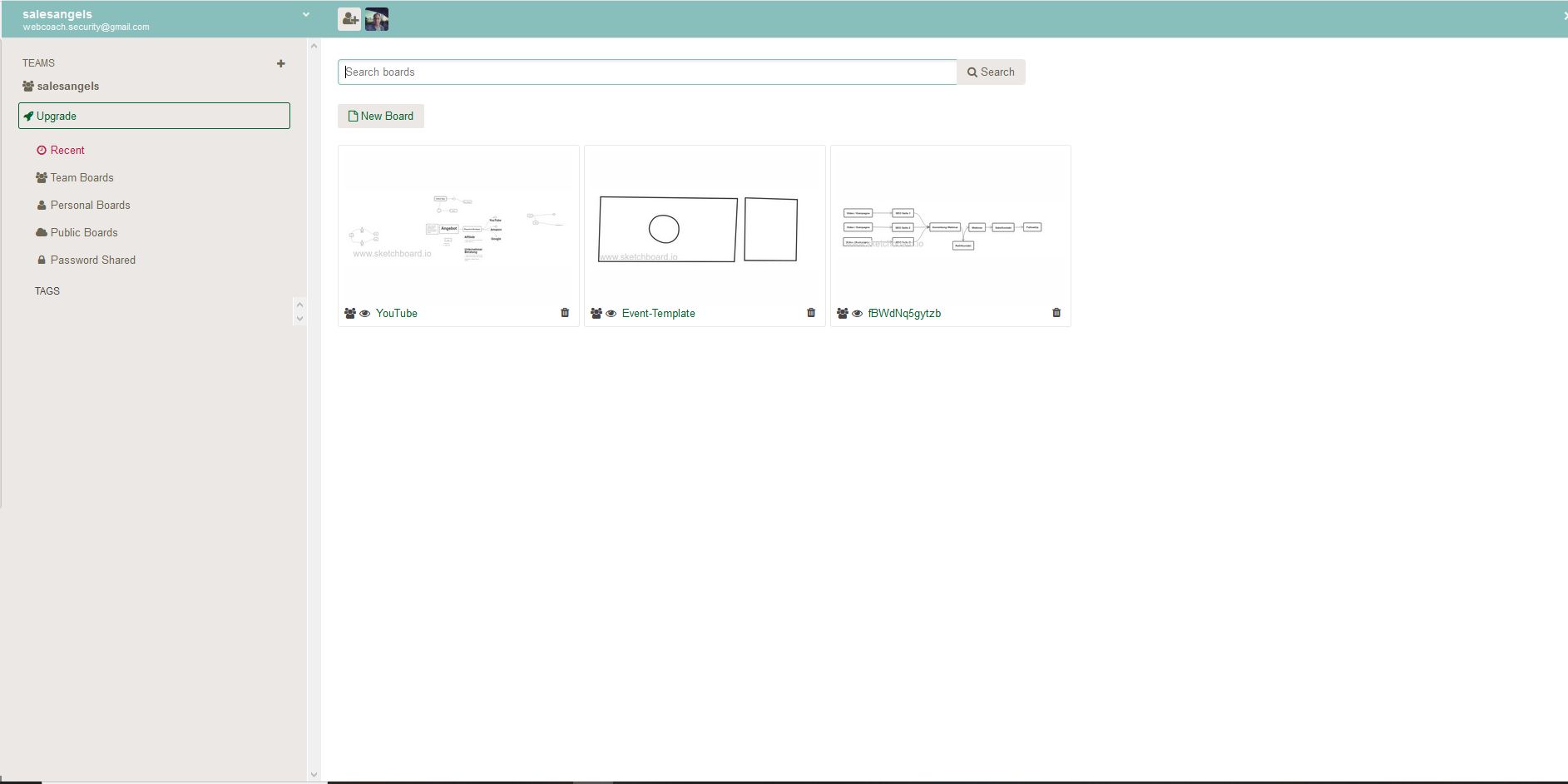This screenshot has width=1568, height=784.
Task: Delete the fBWdNq5gytzb board with trash icon
Action: click(x=1056, y=313)
